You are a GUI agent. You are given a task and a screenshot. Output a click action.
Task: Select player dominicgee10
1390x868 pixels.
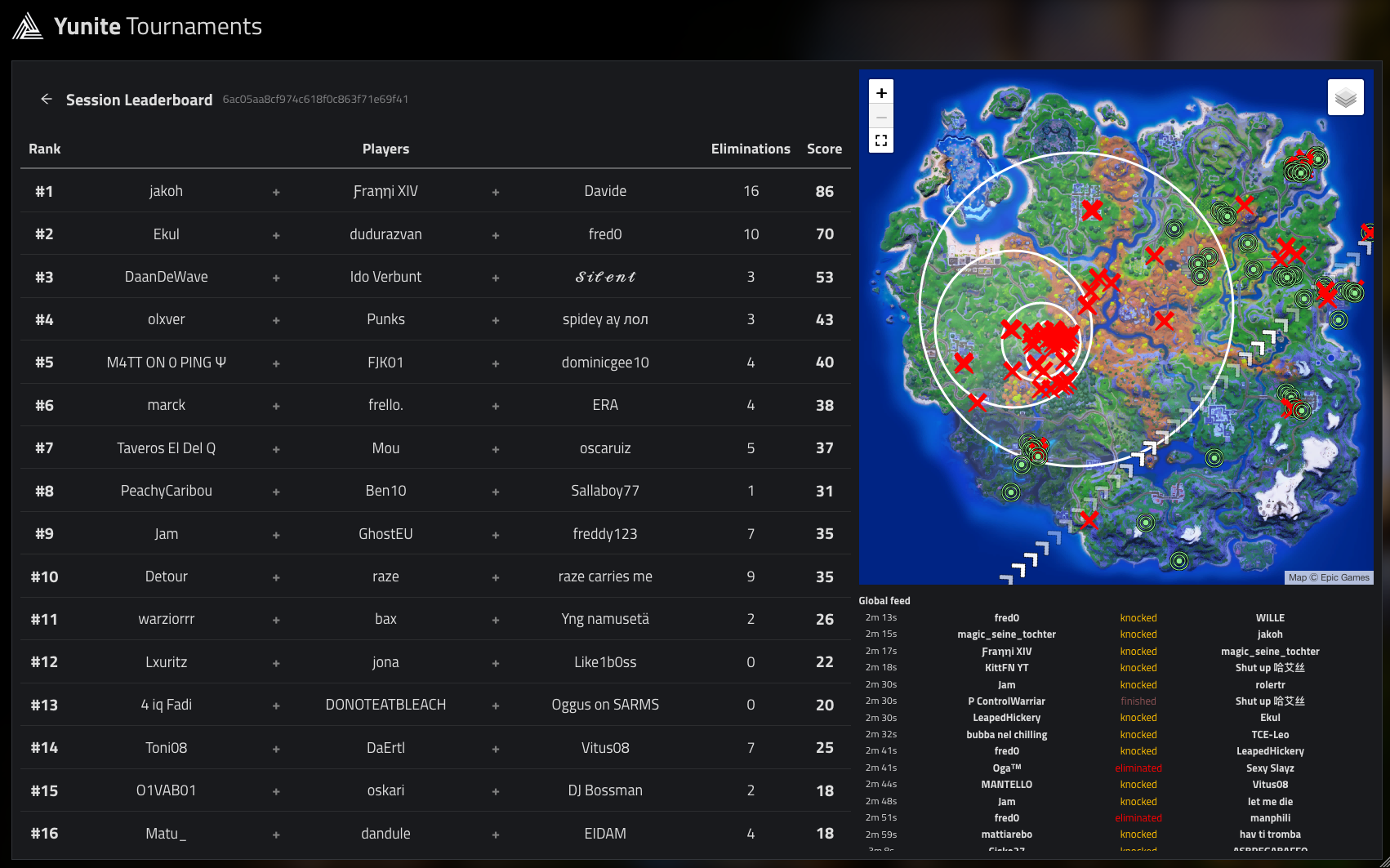(605, 363)
